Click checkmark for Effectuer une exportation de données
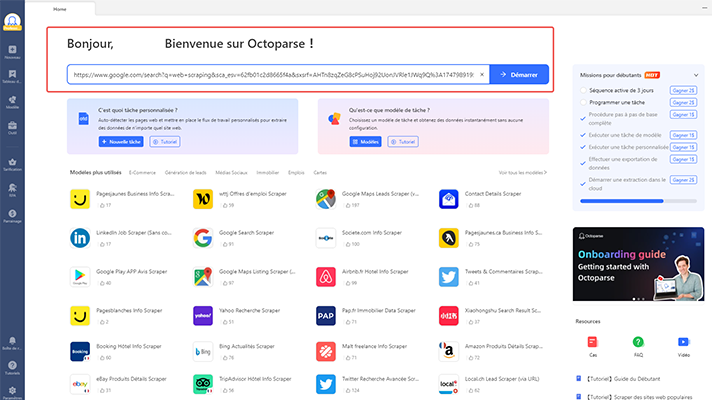Viewport: 712px width, 400px height. pos(583,163)
